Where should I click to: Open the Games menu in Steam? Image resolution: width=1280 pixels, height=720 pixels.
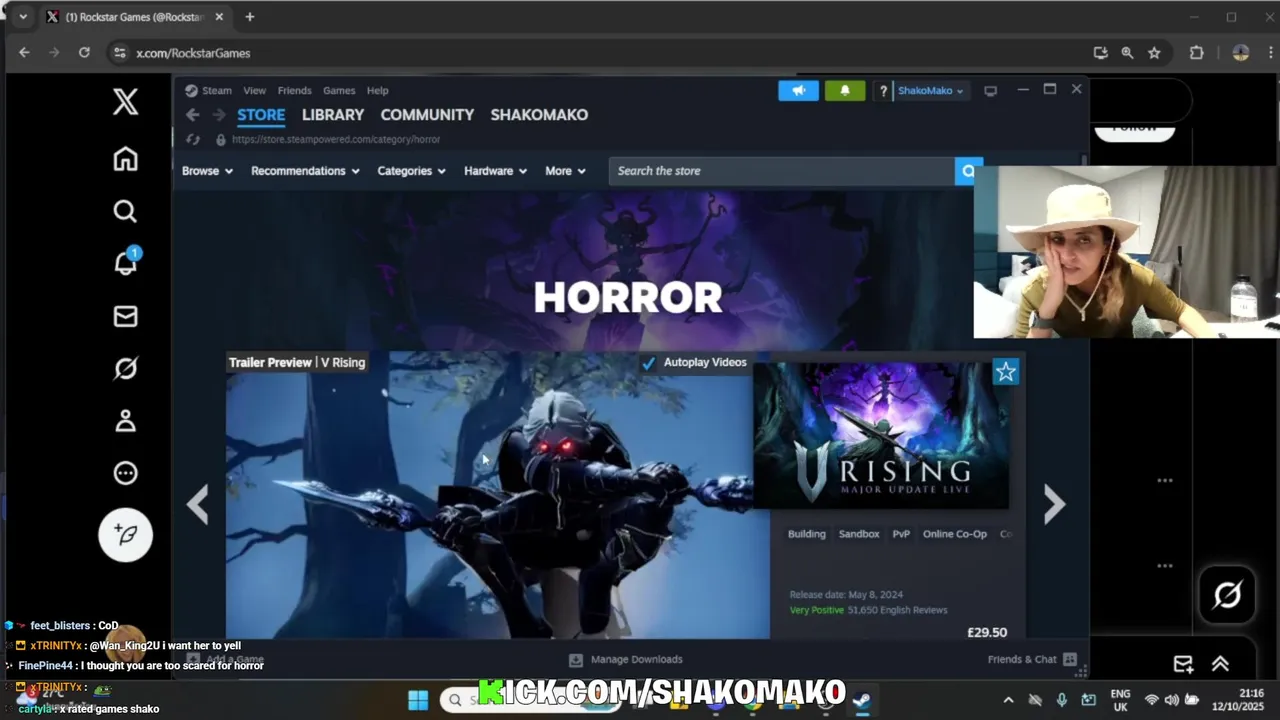click(339, 90)
